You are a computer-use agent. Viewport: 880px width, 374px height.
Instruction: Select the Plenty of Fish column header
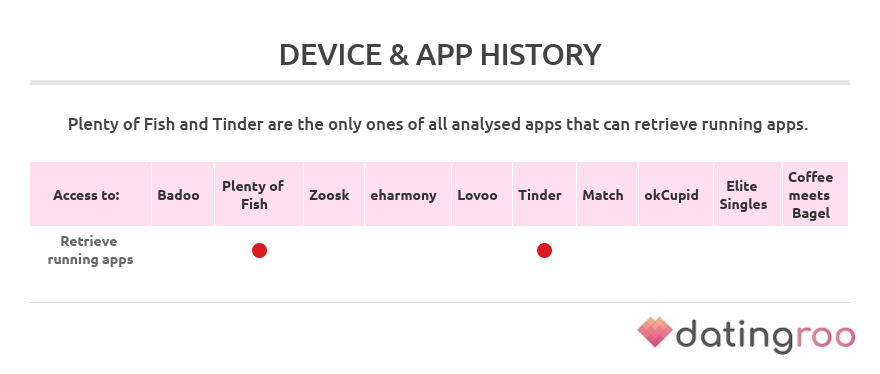click(259, 195)
